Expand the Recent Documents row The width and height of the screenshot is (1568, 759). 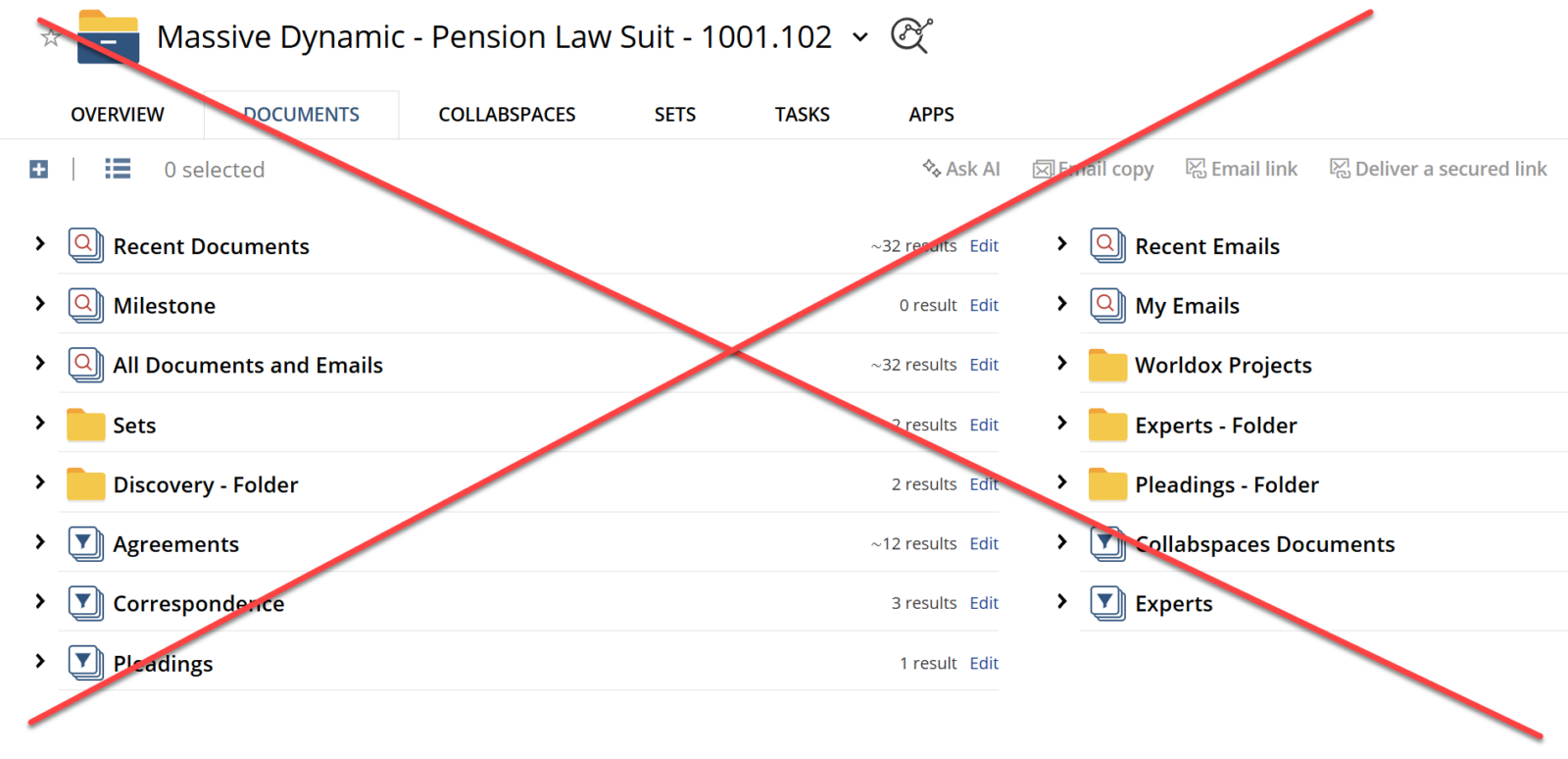coord(40,244)
